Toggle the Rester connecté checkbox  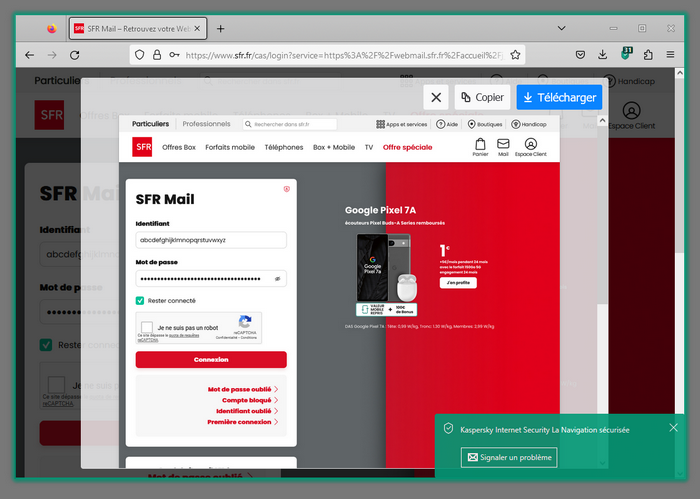140,300
